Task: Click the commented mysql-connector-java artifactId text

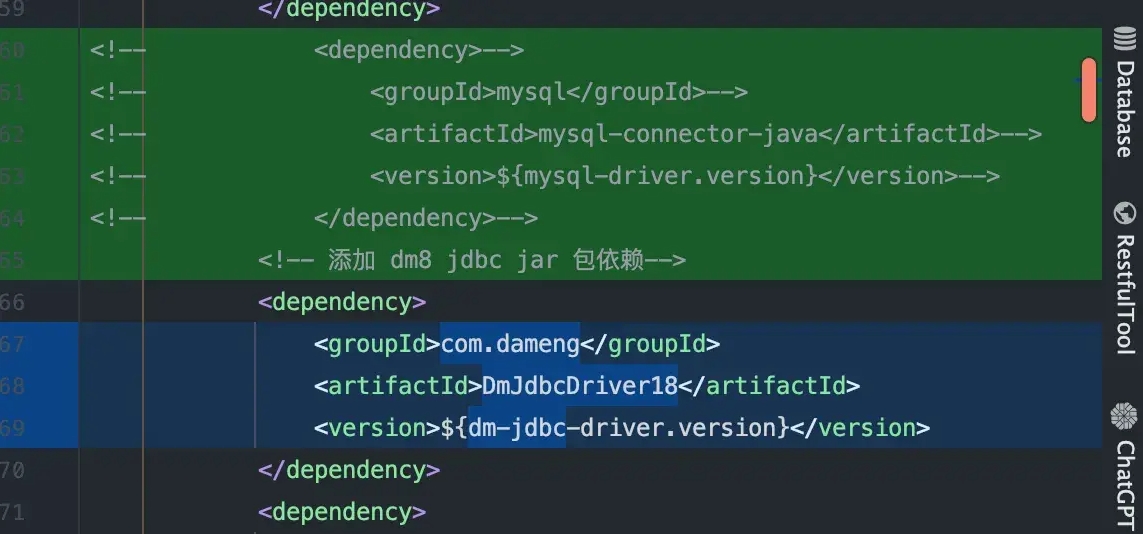Action: pos(680,134)
